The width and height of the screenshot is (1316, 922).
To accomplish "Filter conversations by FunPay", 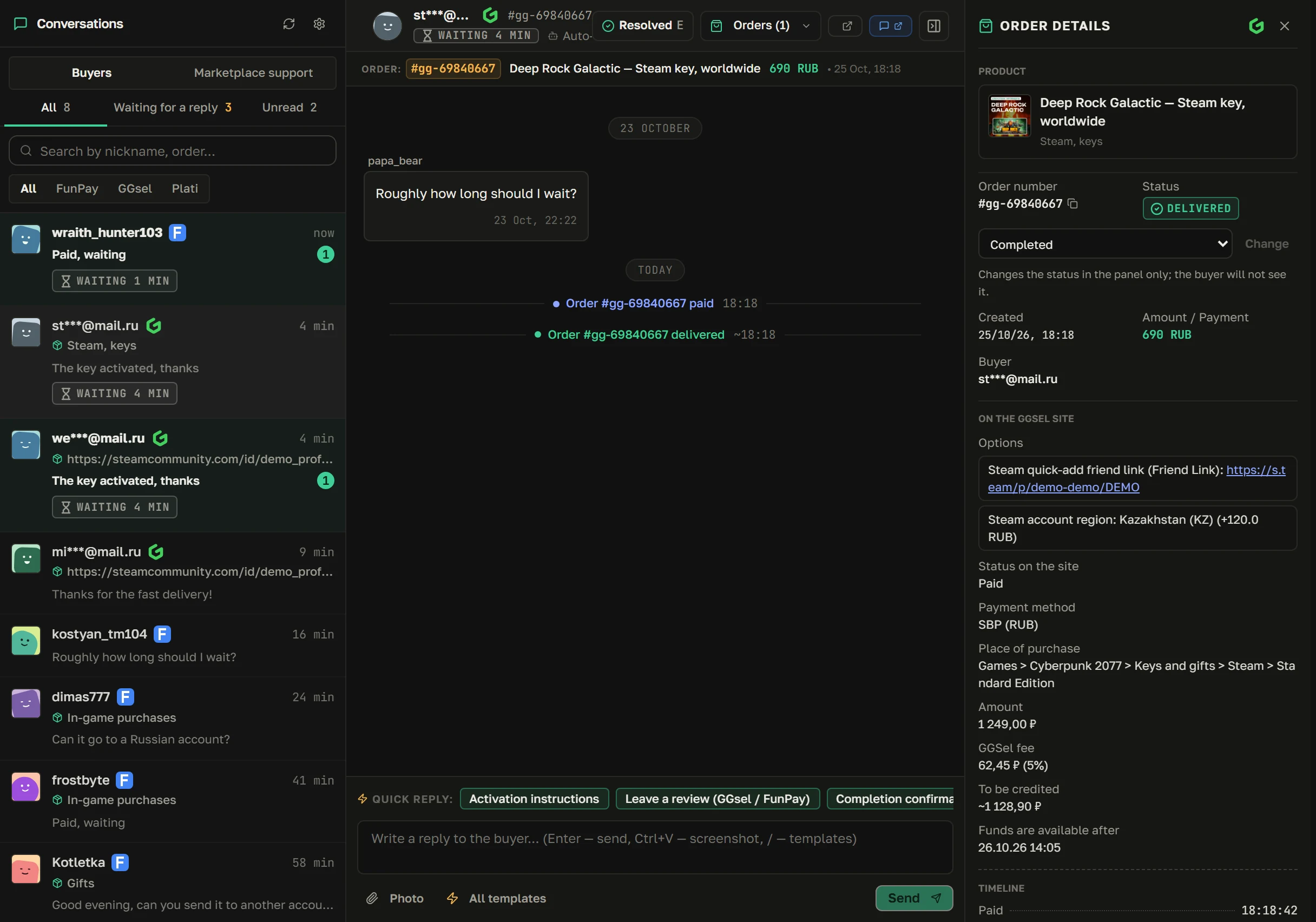I will tap(77, 188).
